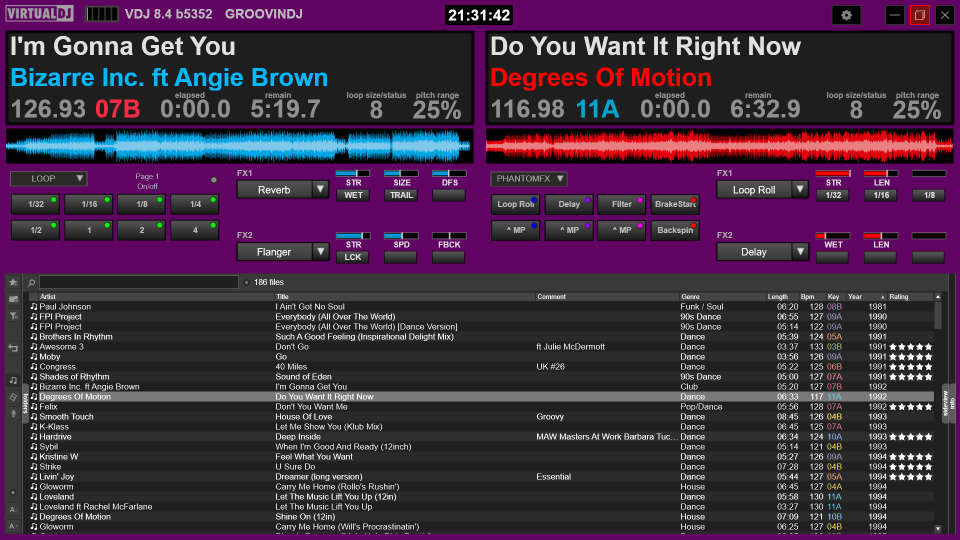This screenshot has width=960, height=540.
Task: Sort the track list by Genre column
Action: click(x=690, y=297)
